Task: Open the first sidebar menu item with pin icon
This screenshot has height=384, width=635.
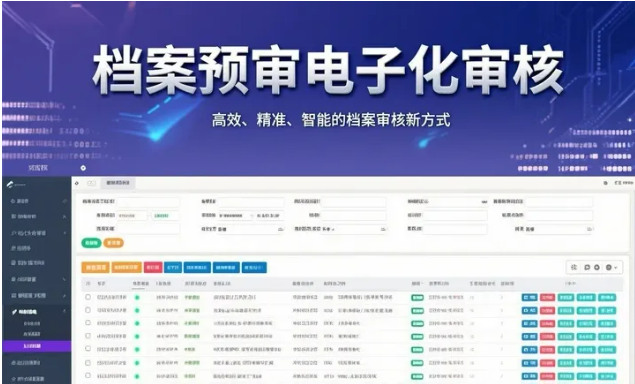Action: 38,201
